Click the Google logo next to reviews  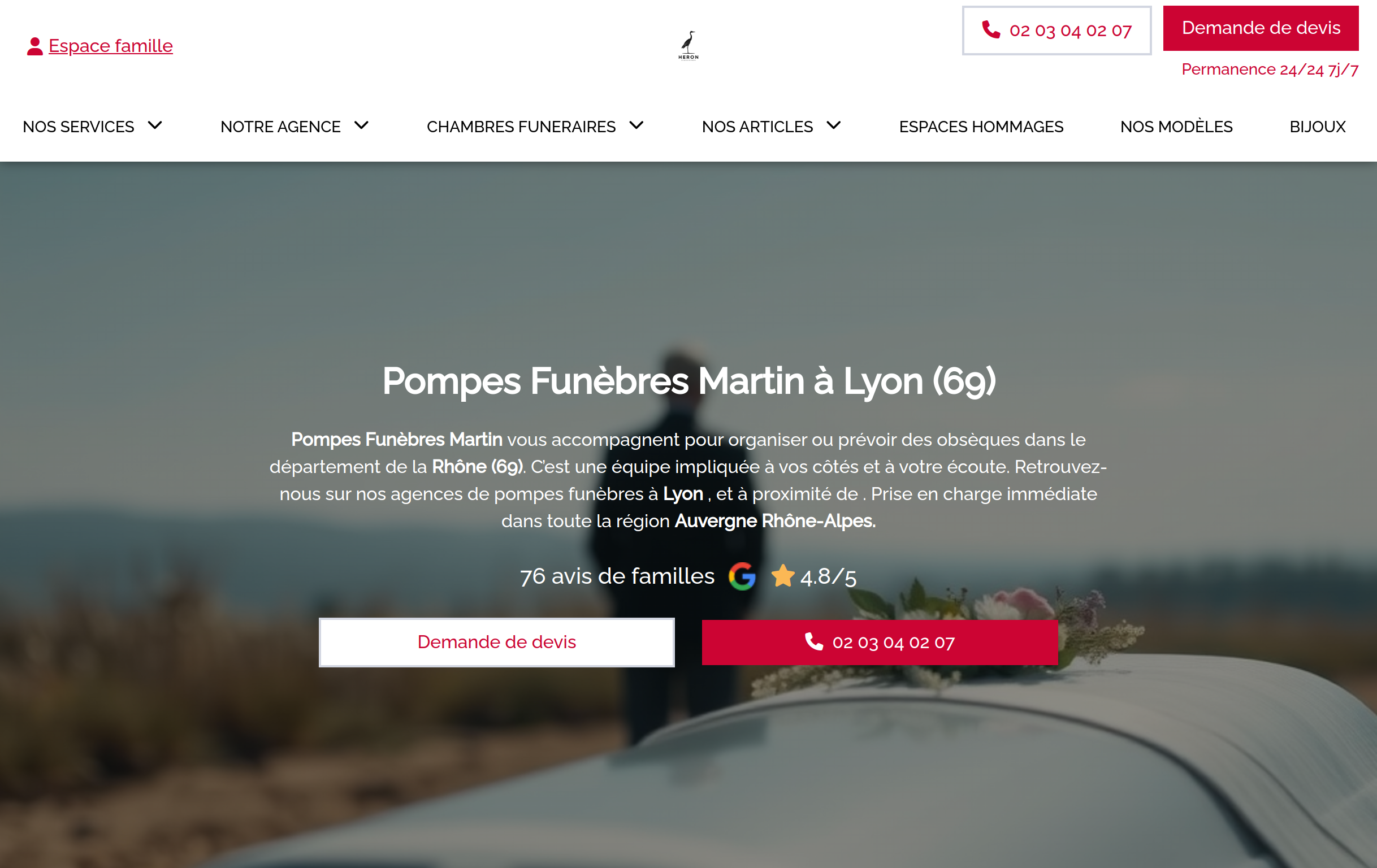click(742, 576)
